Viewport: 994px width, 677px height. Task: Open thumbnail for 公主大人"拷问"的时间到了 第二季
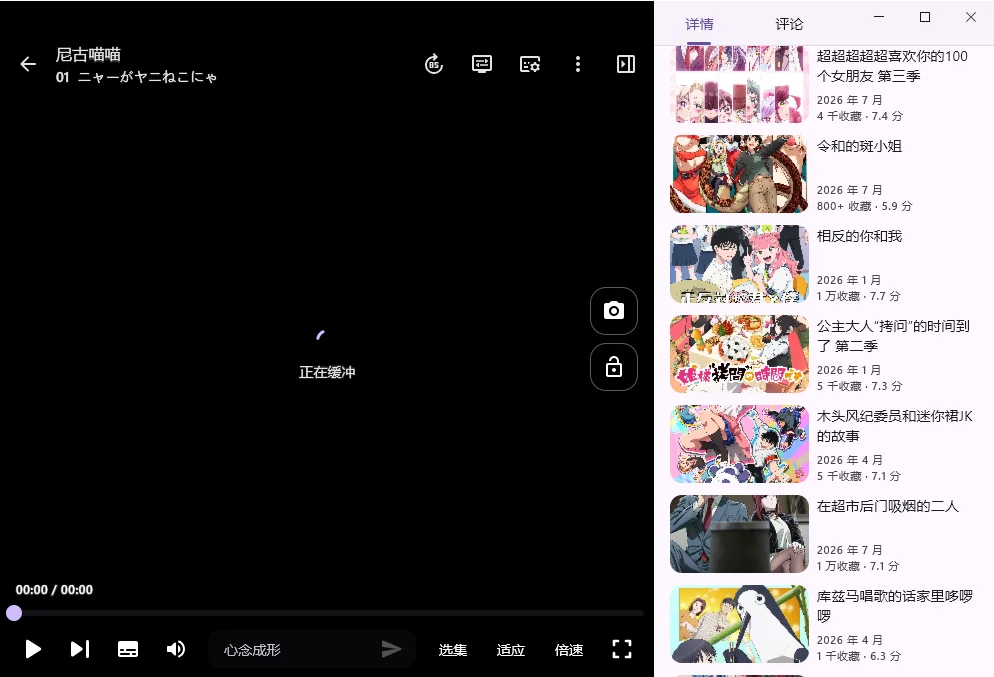point(739,354)
